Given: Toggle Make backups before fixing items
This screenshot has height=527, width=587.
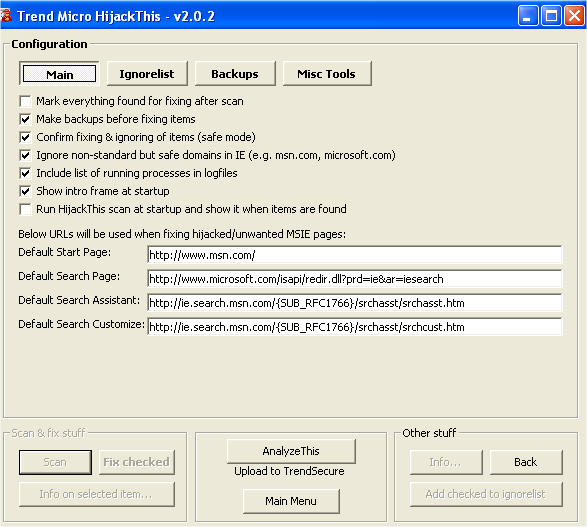Looking at the screenshot, I should (25, 119).
